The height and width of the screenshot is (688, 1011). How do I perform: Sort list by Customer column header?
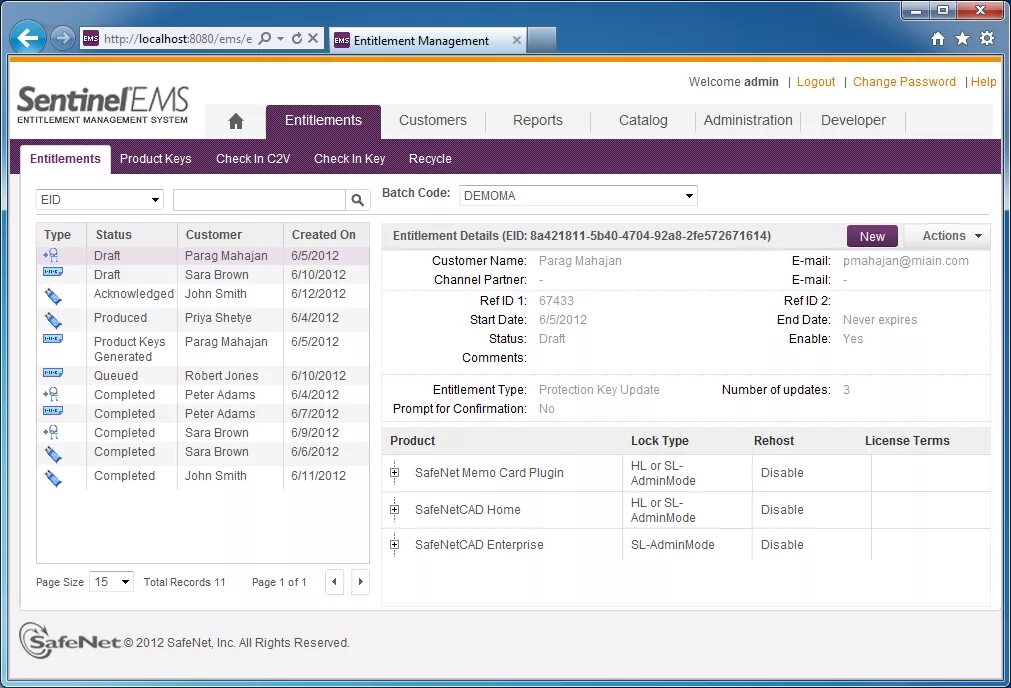(x=214, y=235)
